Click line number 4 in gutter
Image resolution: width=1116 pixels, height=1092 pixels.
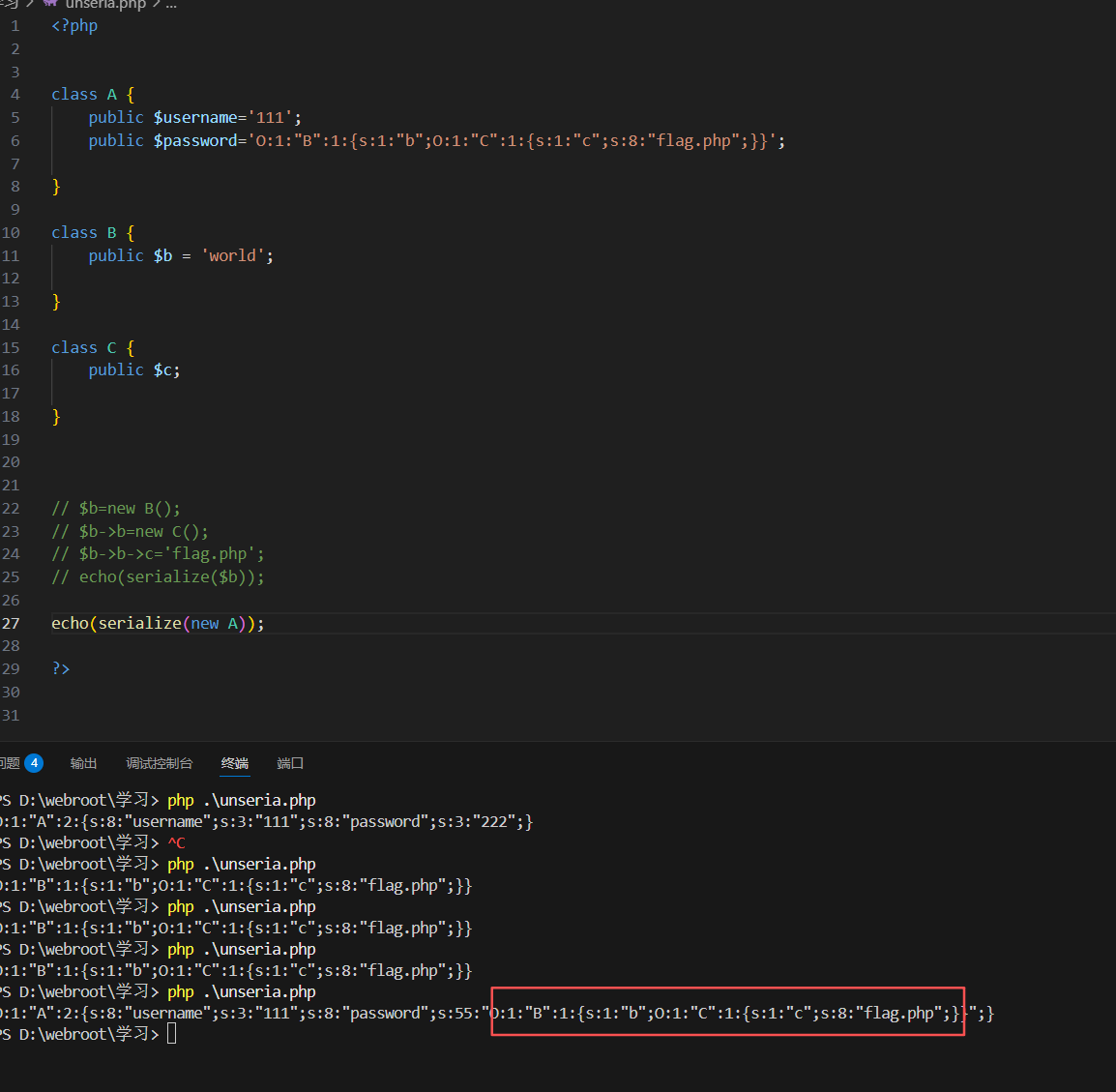point(15,95)
